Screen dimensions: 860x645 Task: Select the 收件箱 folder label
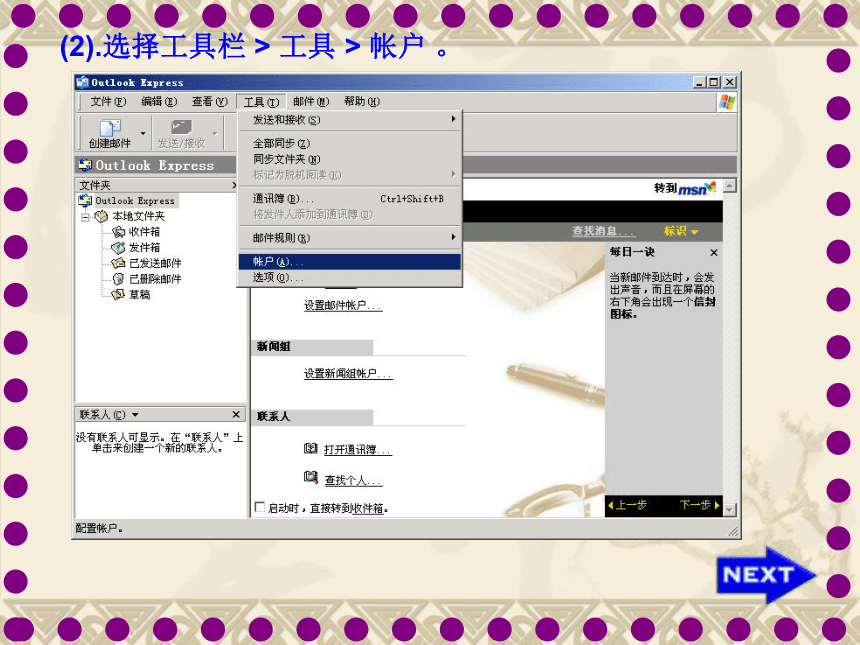(x=144, y=232)
